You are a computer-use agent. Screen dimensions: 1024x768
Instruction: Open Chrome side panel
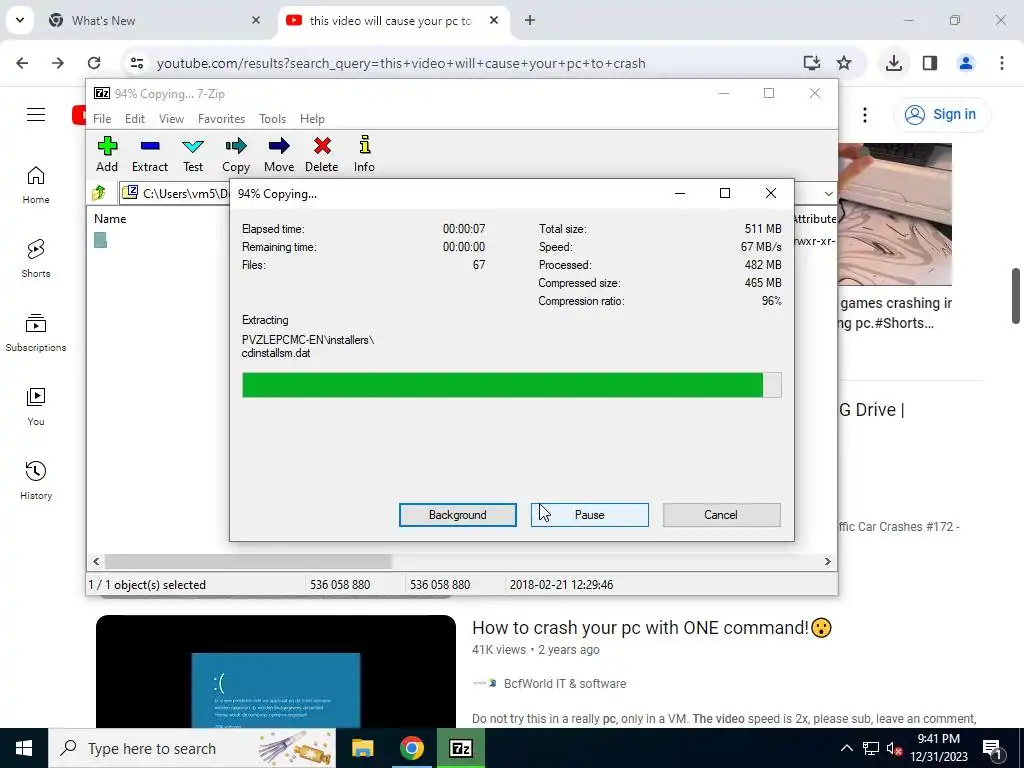point(930,63)
